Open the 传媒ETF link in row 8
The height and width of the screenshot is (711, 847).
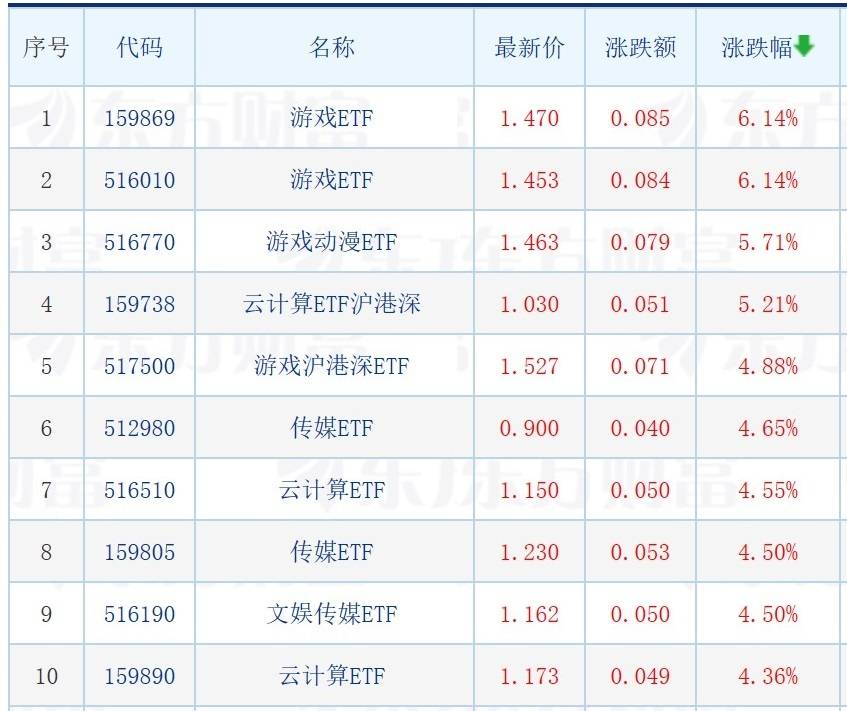[332, 552]
